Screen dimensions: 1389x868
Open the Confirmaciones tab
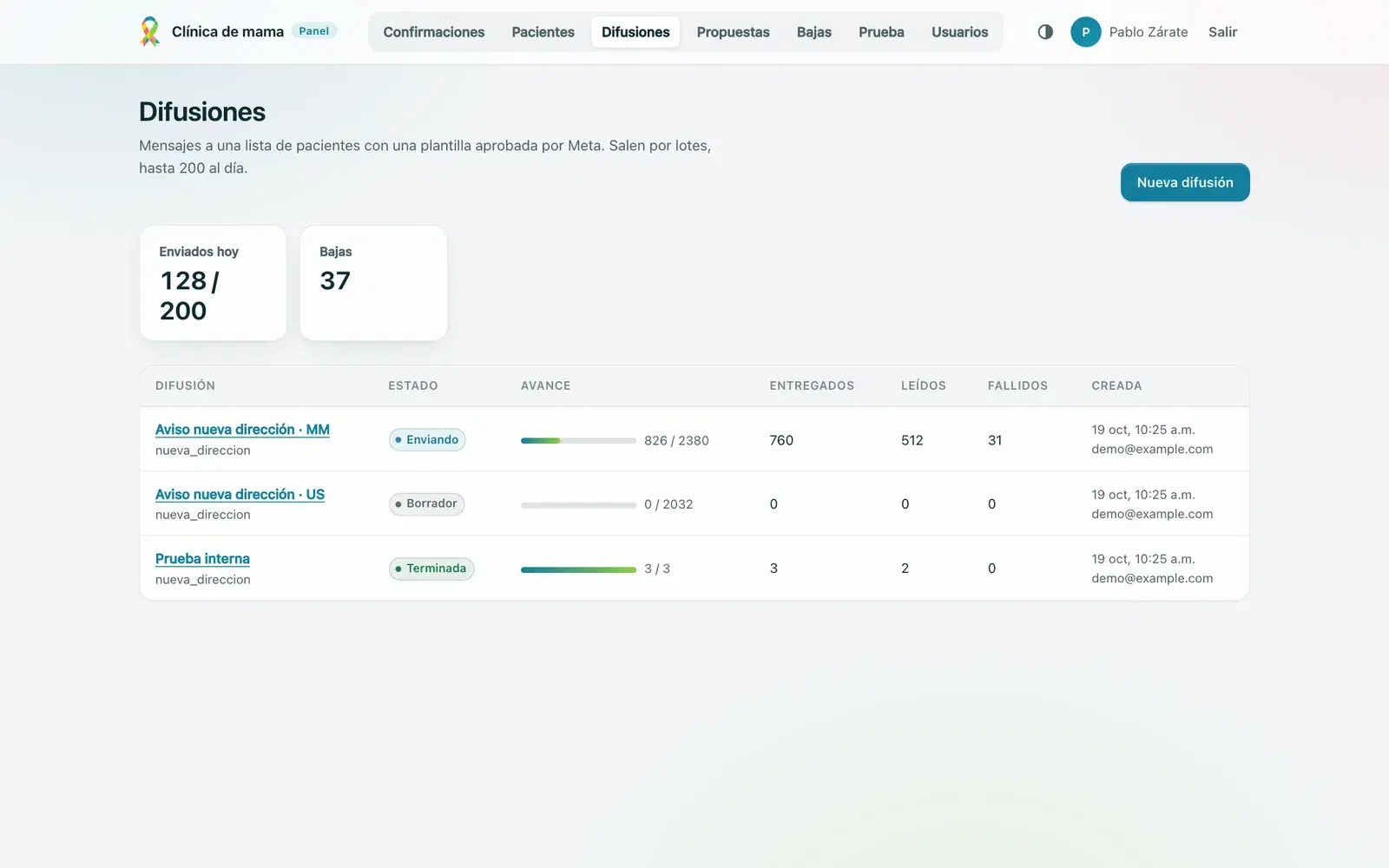[x=434, y=32]
